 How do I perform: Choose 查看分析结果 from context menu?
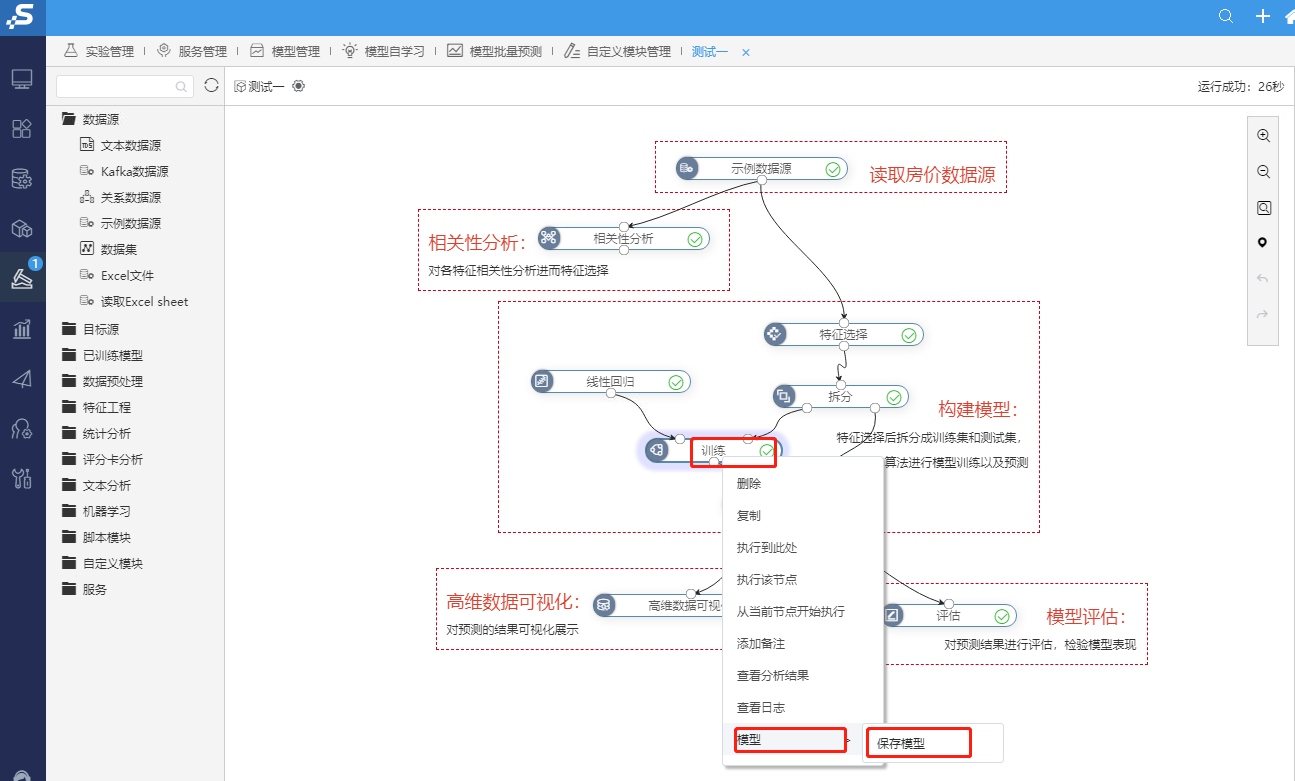coord(803,676)
